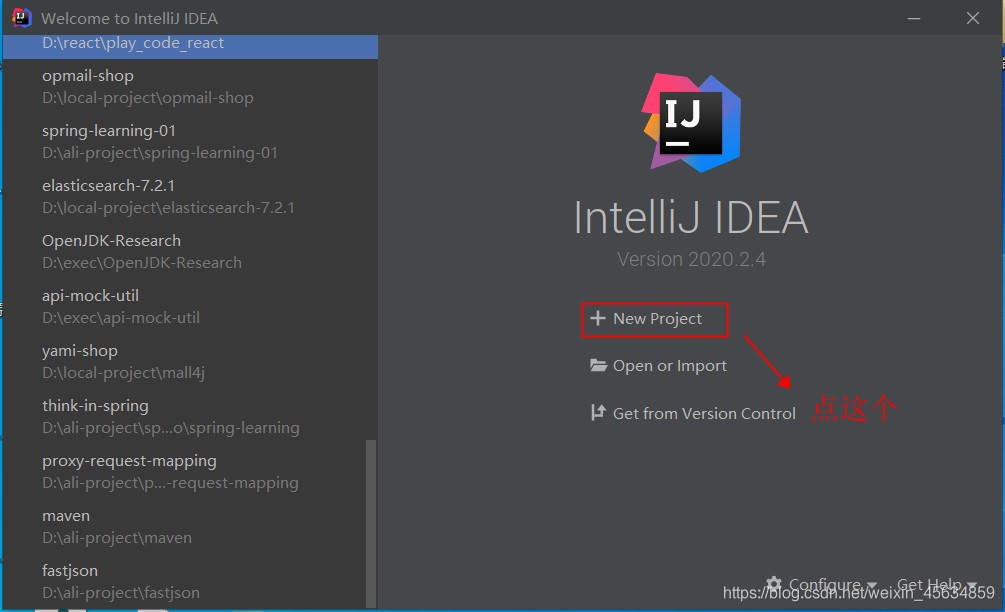Open the elasticsearch-7.2.1 project
The image size is (1005, 612).
(x=190, y=197)
